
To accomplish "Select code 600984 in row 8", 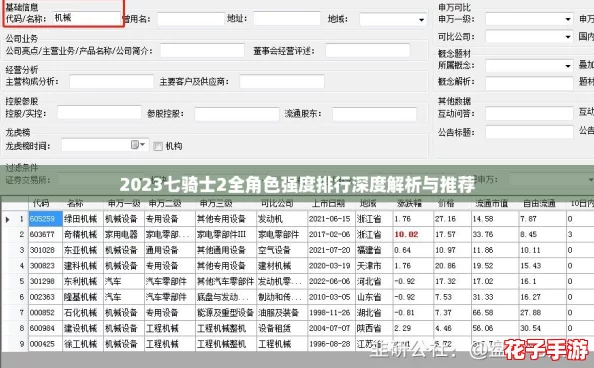I will click(x=42, y=329).
